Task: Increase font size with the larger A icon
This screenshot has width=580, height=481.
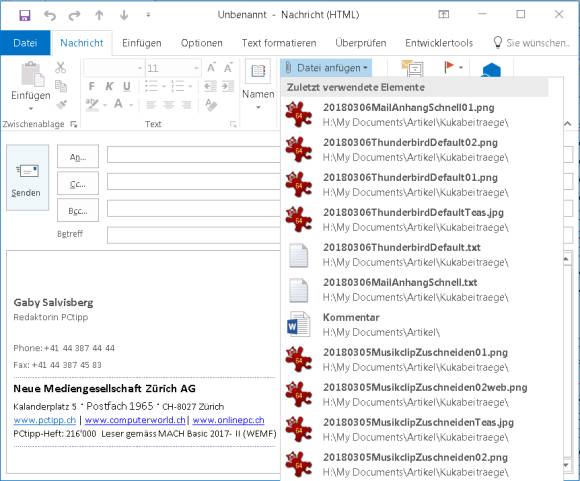Action: point(211,68)
